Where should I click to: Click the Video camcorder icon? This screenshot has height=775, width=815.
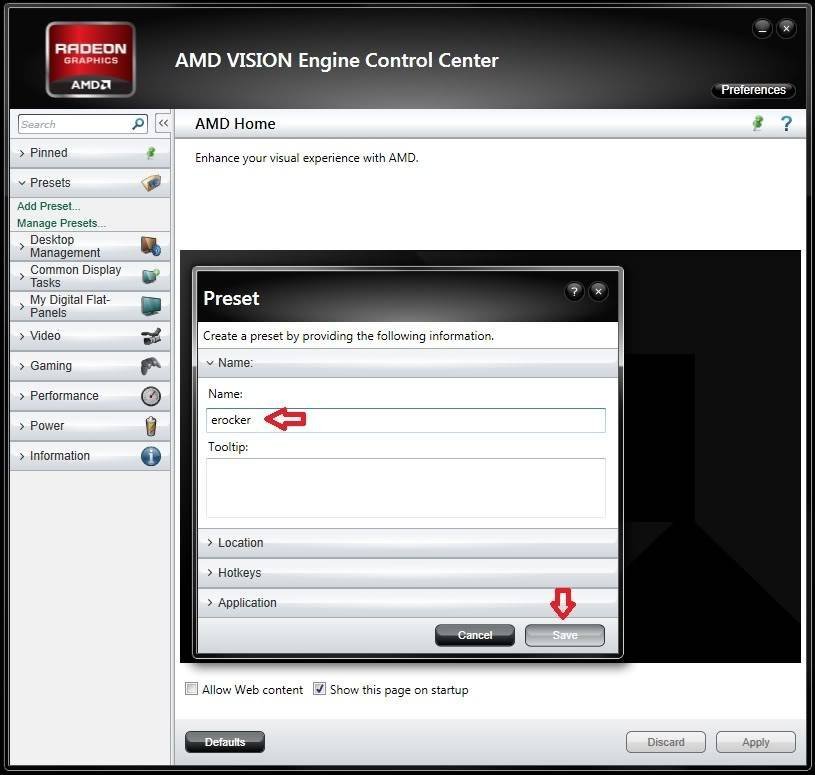pos(151,336)
